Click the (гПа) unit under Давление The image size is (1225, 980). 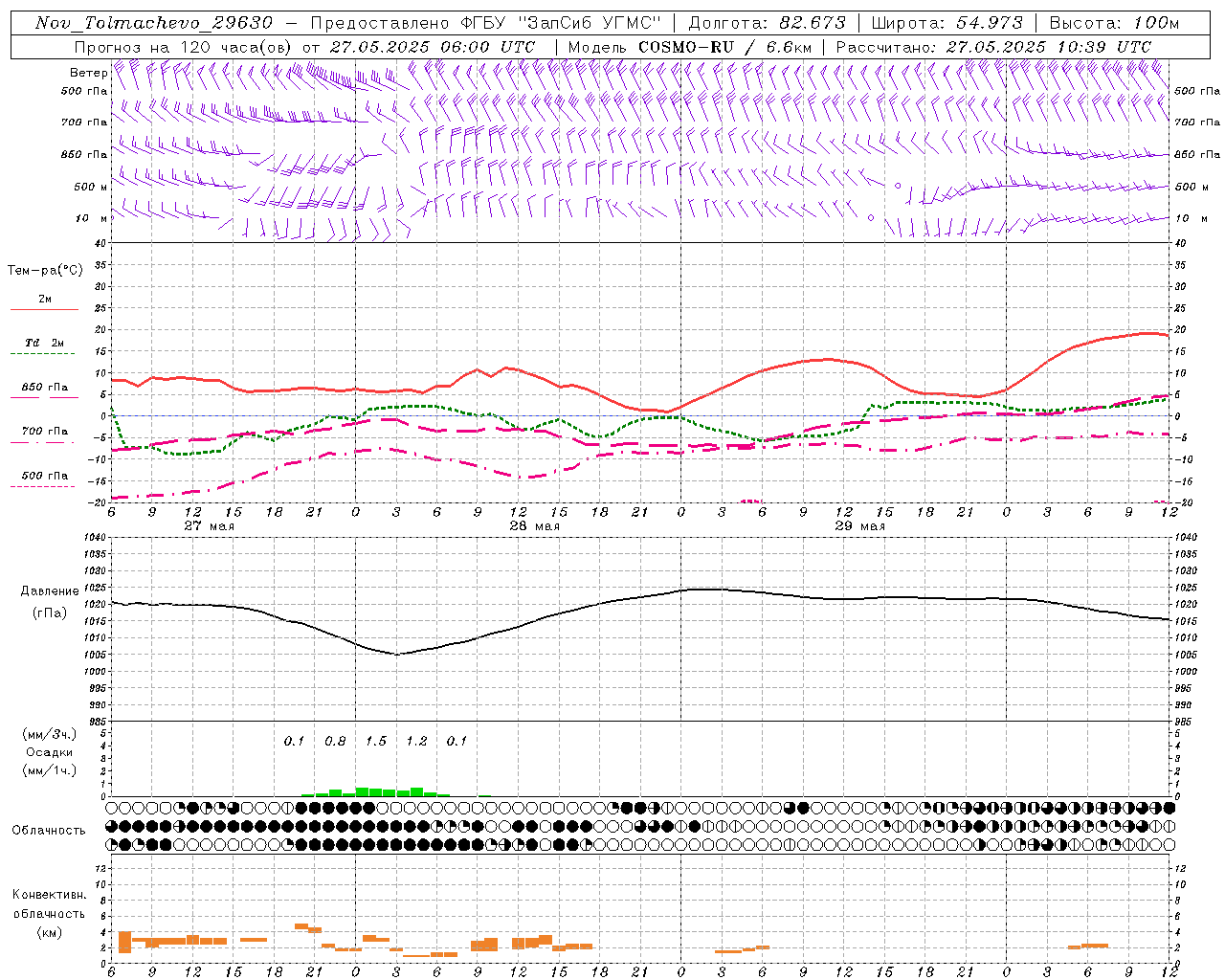click(50, 613)
